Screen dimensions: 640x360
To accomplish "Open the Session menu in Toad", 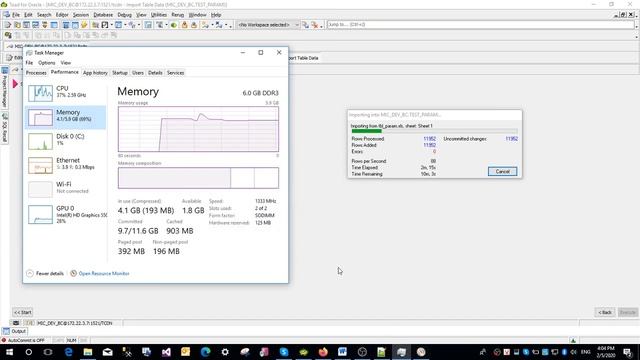I will [80, 15].
